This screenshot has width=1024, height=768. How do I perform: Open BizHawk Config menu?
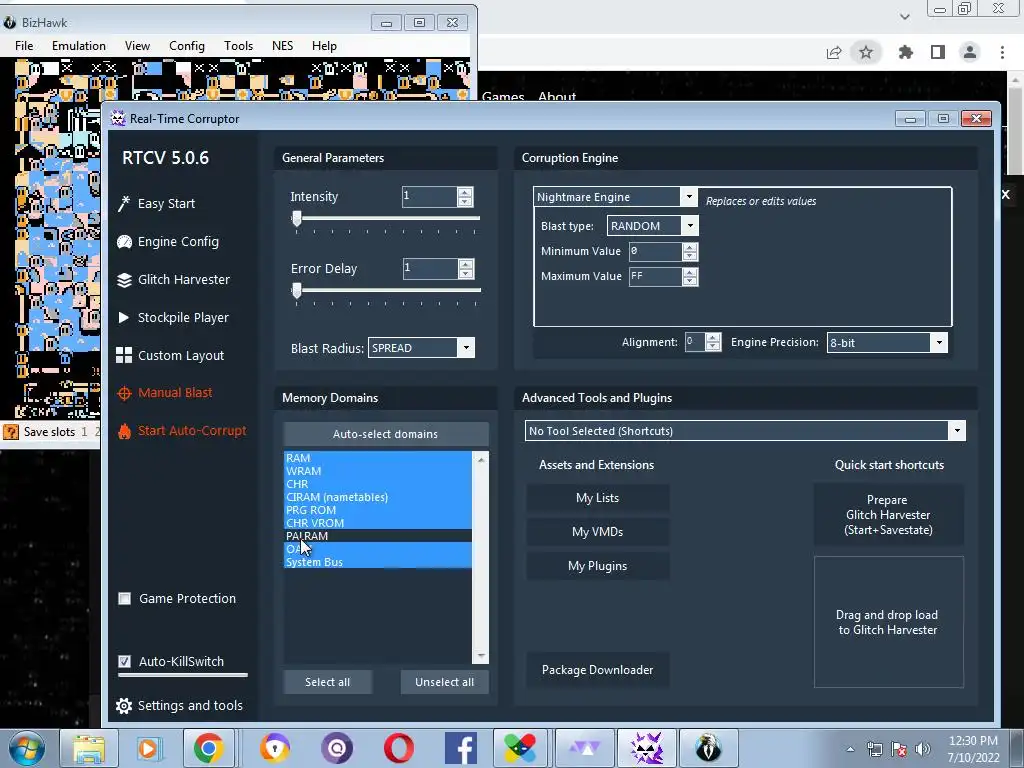187,46
